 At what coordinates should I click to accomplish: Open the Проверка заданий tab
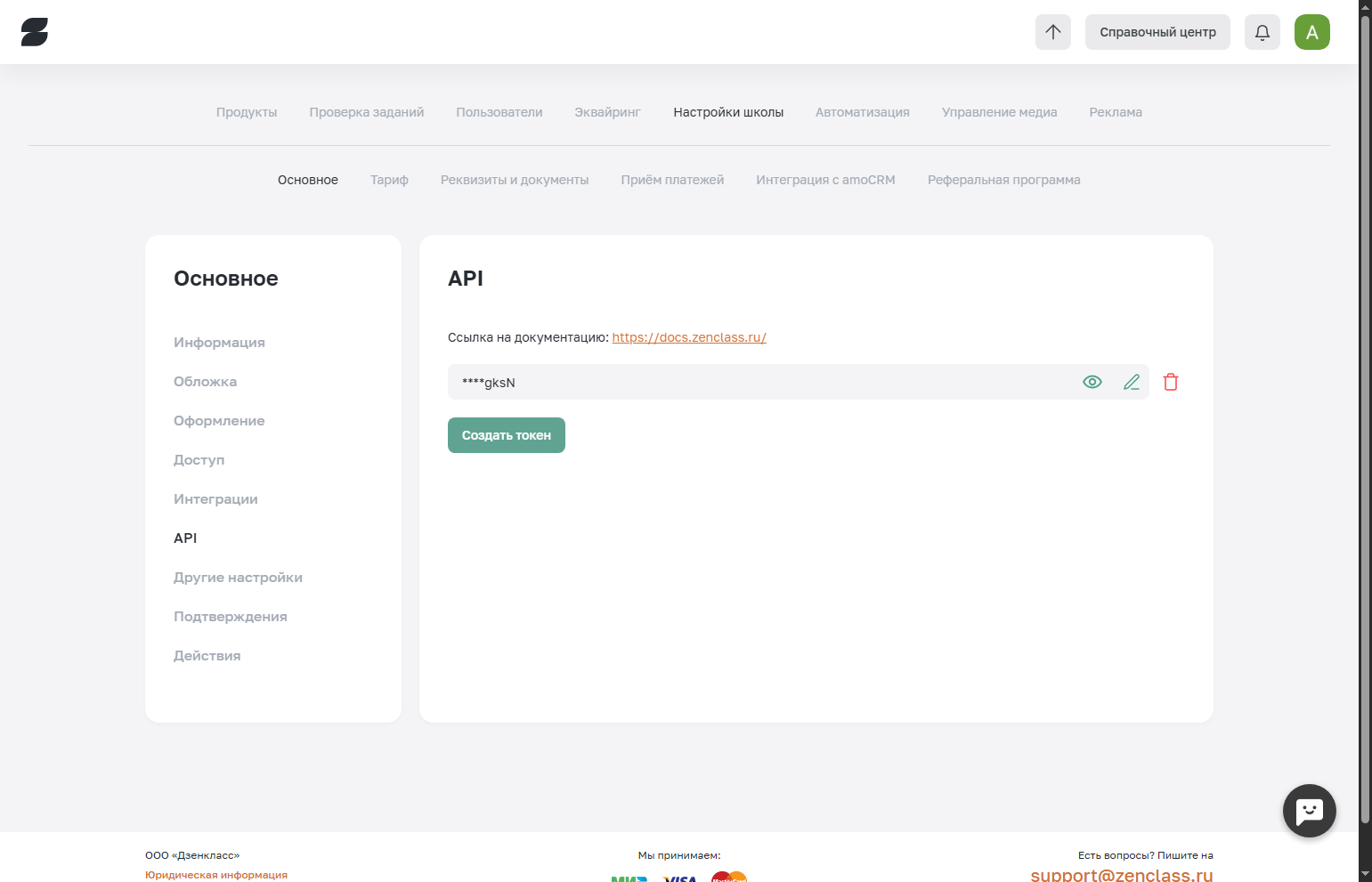pos(367,112)
